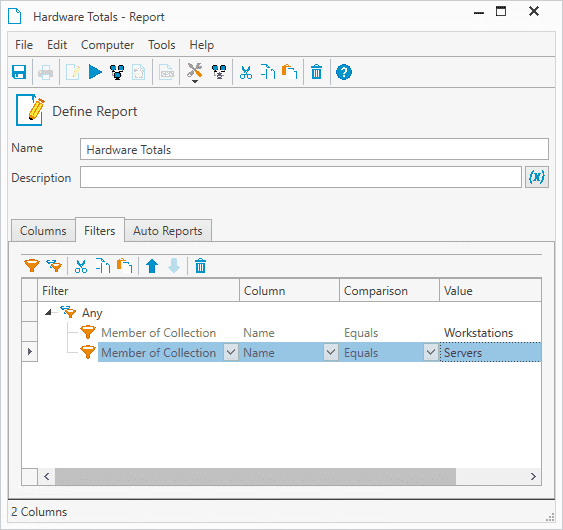Click the Name field containing Hardware Totals

coord(314,149)
